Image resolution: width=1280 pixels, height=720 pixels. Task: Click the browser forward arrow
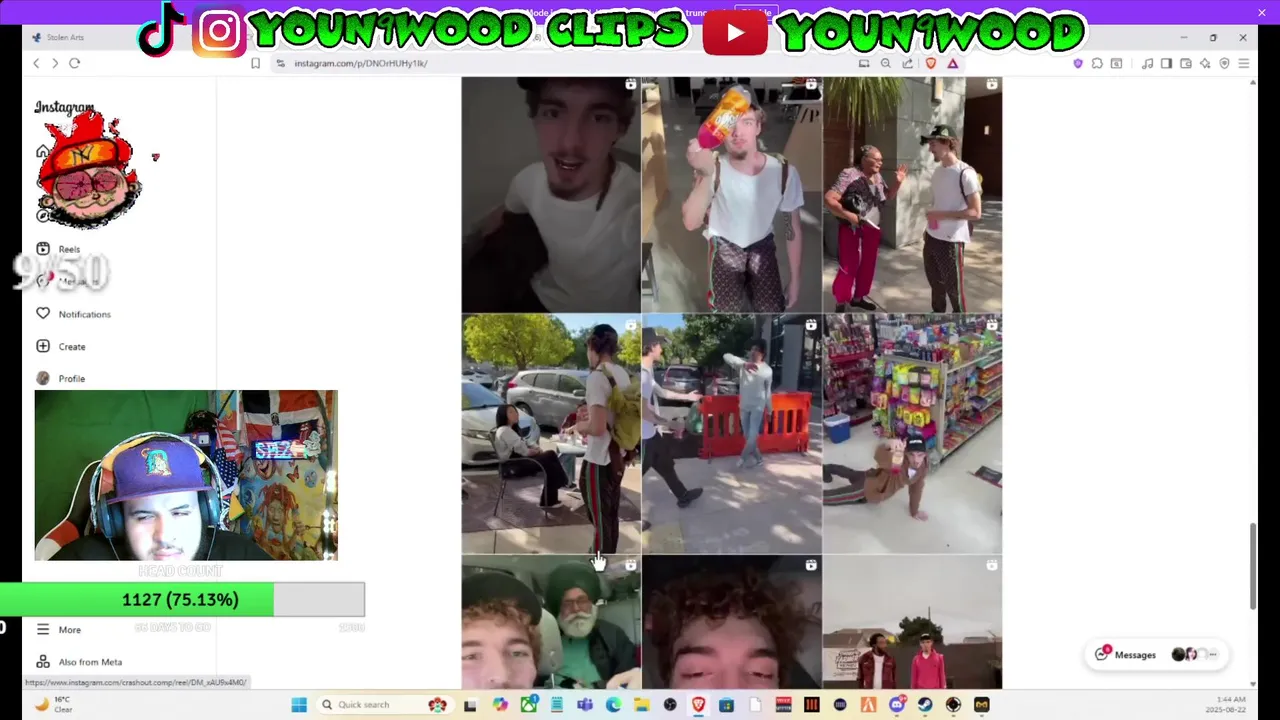coord(55,63)
